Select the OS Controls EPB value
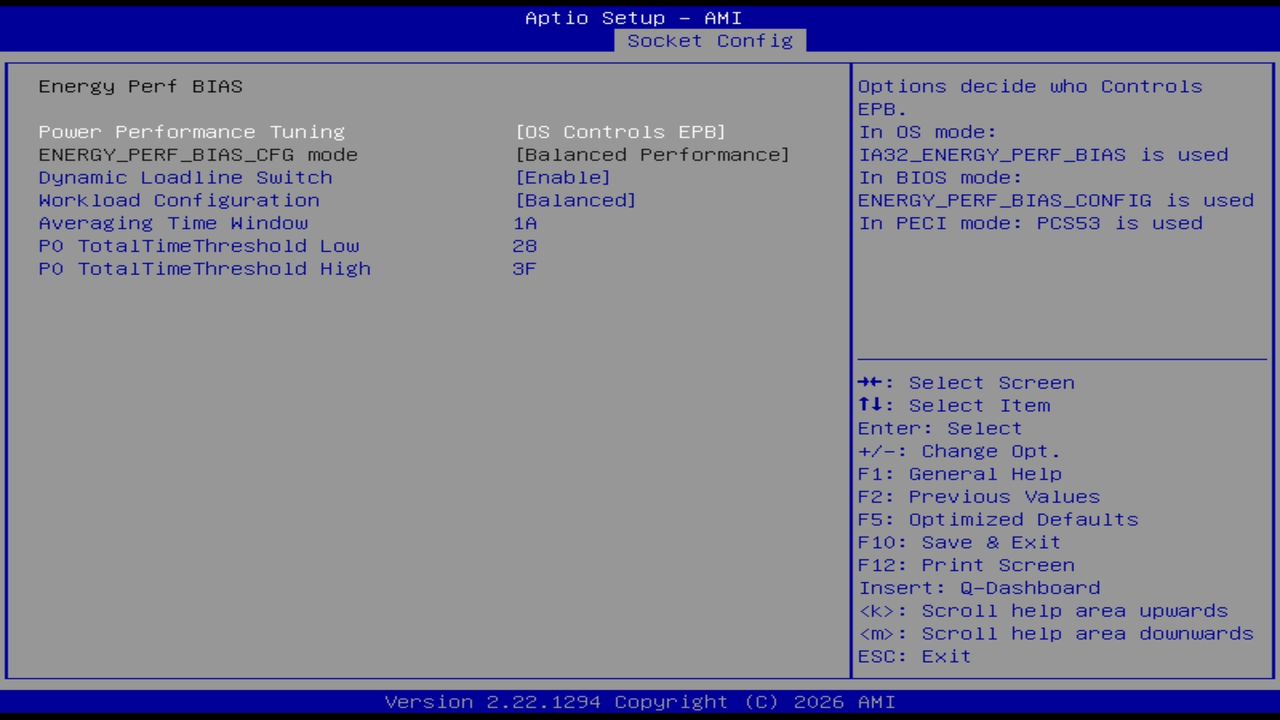 pyautogui.click(x=621, y=131)
